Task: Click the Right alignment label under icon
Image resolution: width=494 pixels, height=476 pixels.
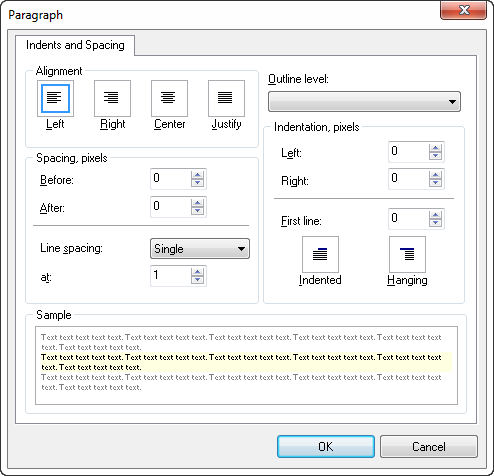Action: [x=113, y=124]
